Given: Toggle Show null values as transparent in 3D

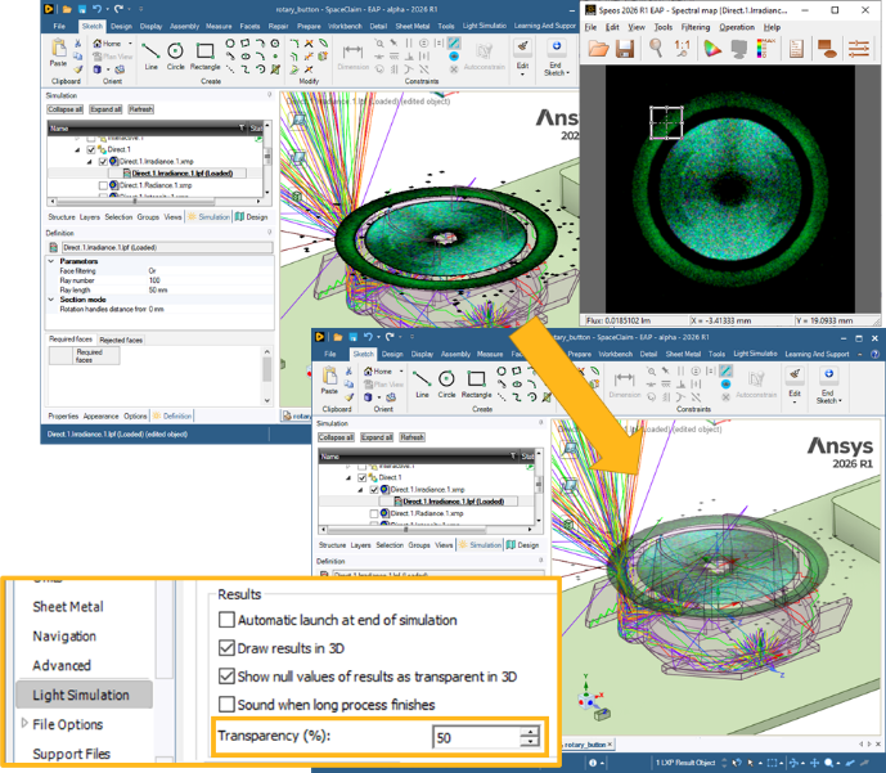Looking at the screenshot, I should (x=227, y=676).
